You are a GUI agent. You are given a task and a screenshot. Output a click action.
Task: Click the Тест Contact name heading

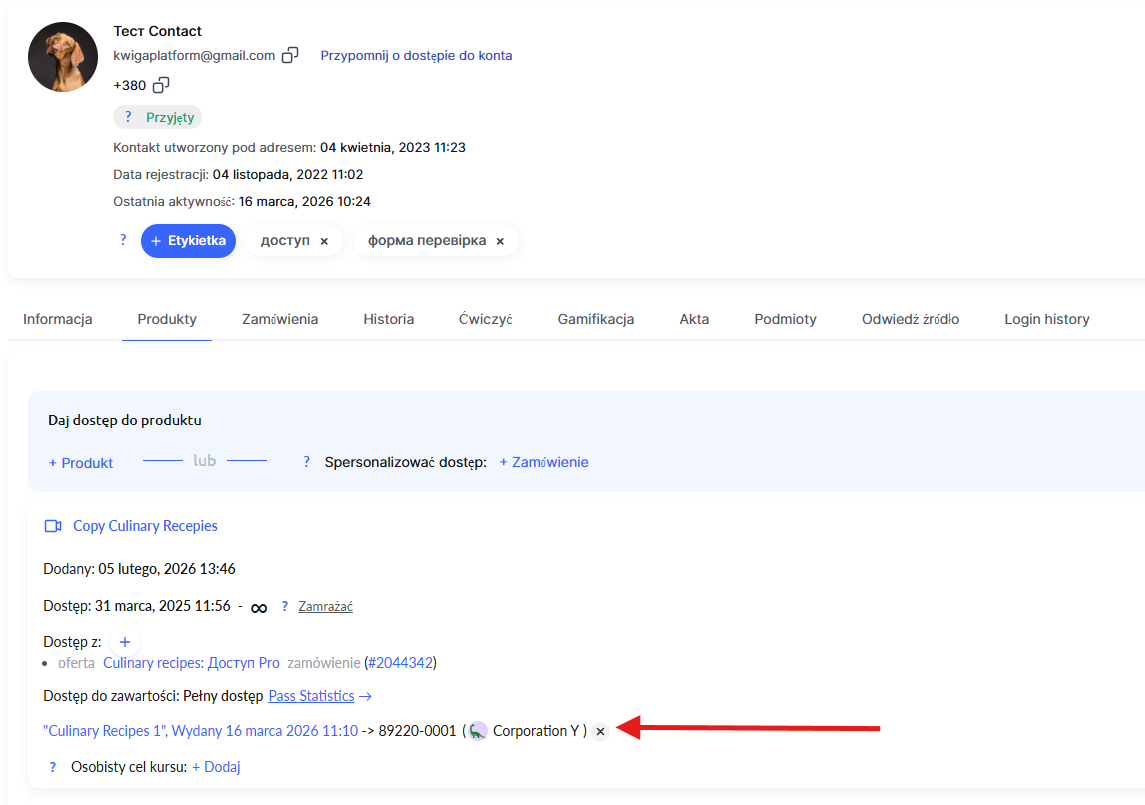click(158, 31)
